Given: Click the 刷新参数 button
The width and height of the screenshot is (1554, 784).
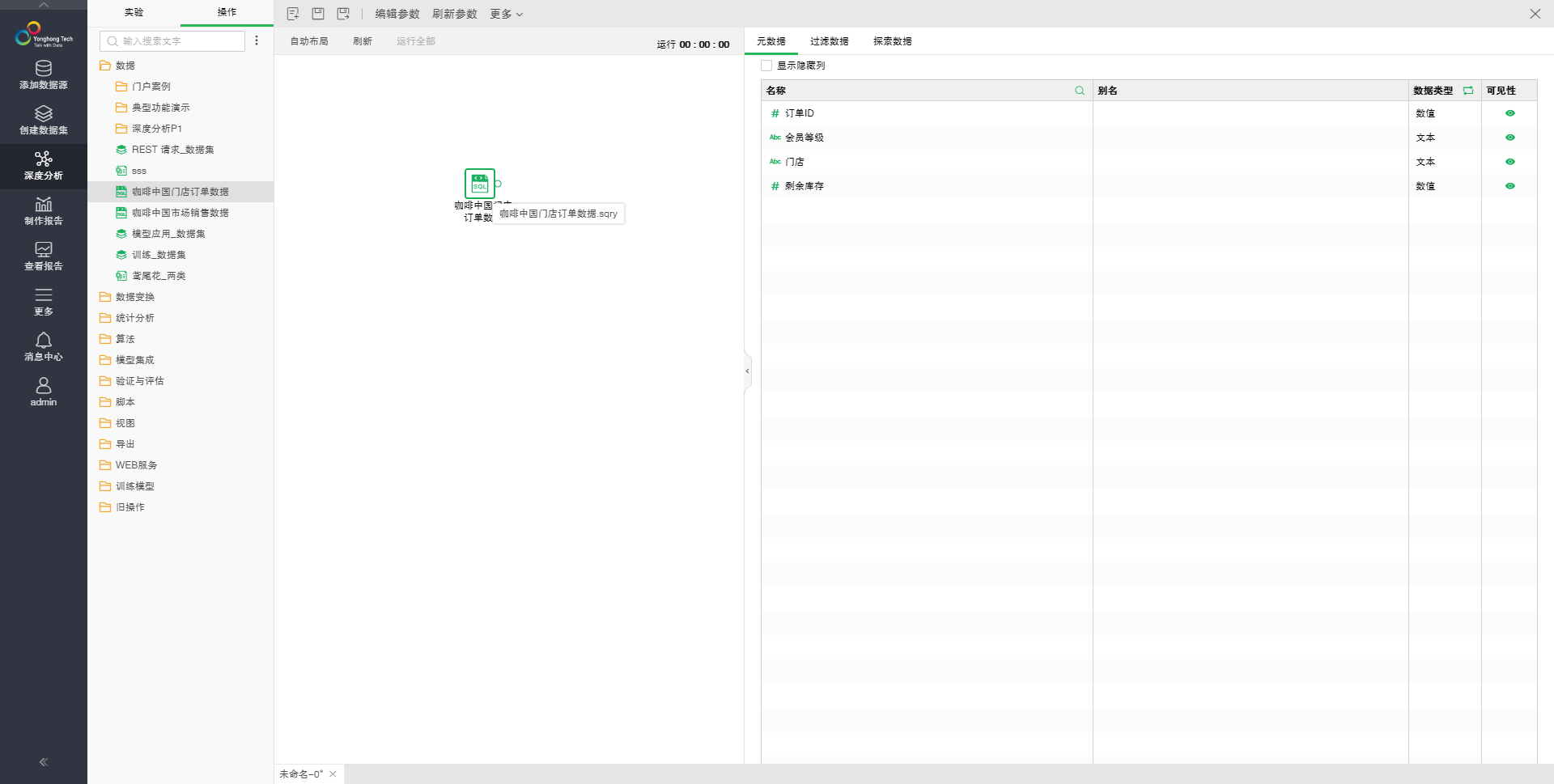Looking at the screenshot, I should [x=454, y=14].
